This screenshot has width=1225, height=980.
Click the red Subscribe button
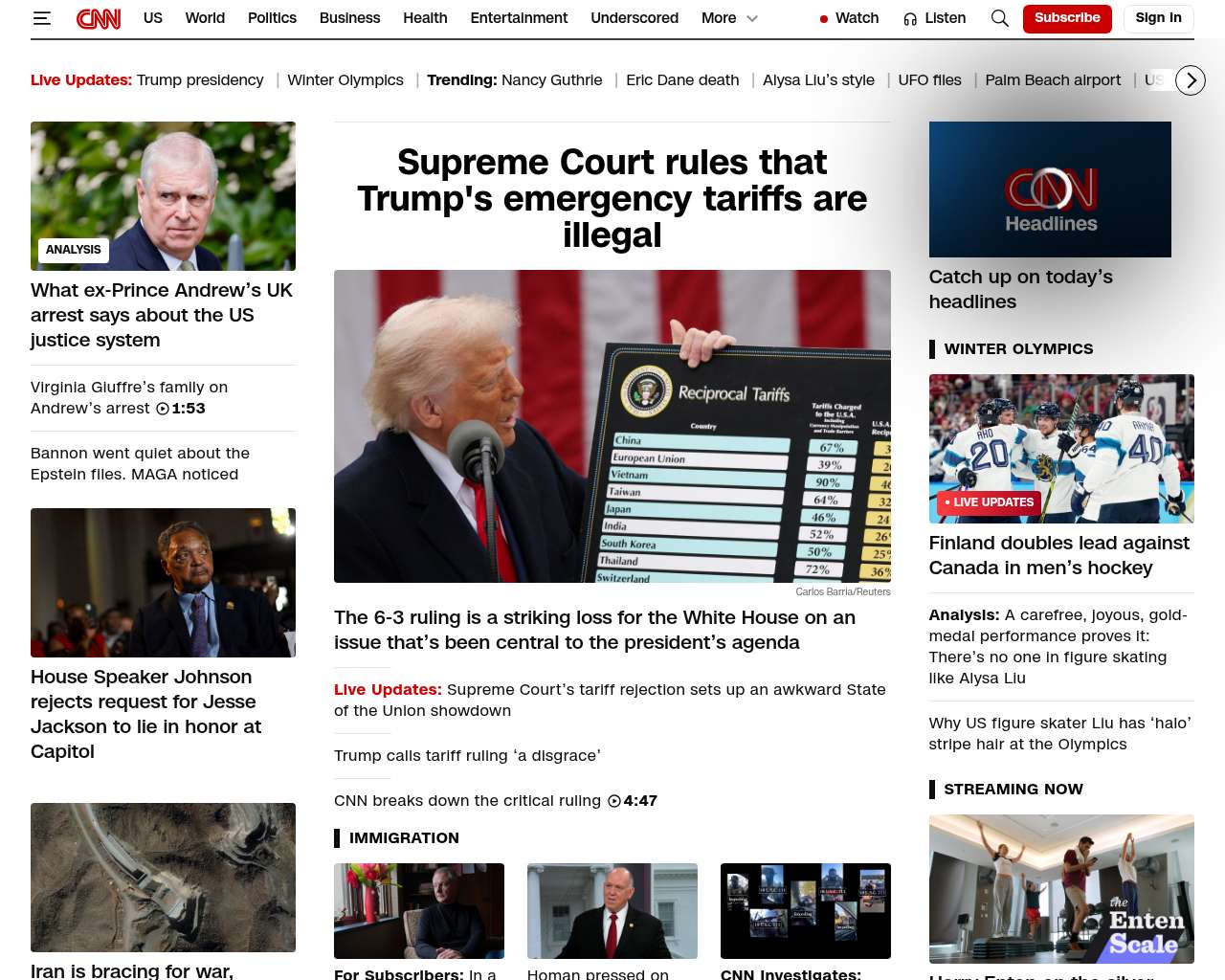(1067, 18)
